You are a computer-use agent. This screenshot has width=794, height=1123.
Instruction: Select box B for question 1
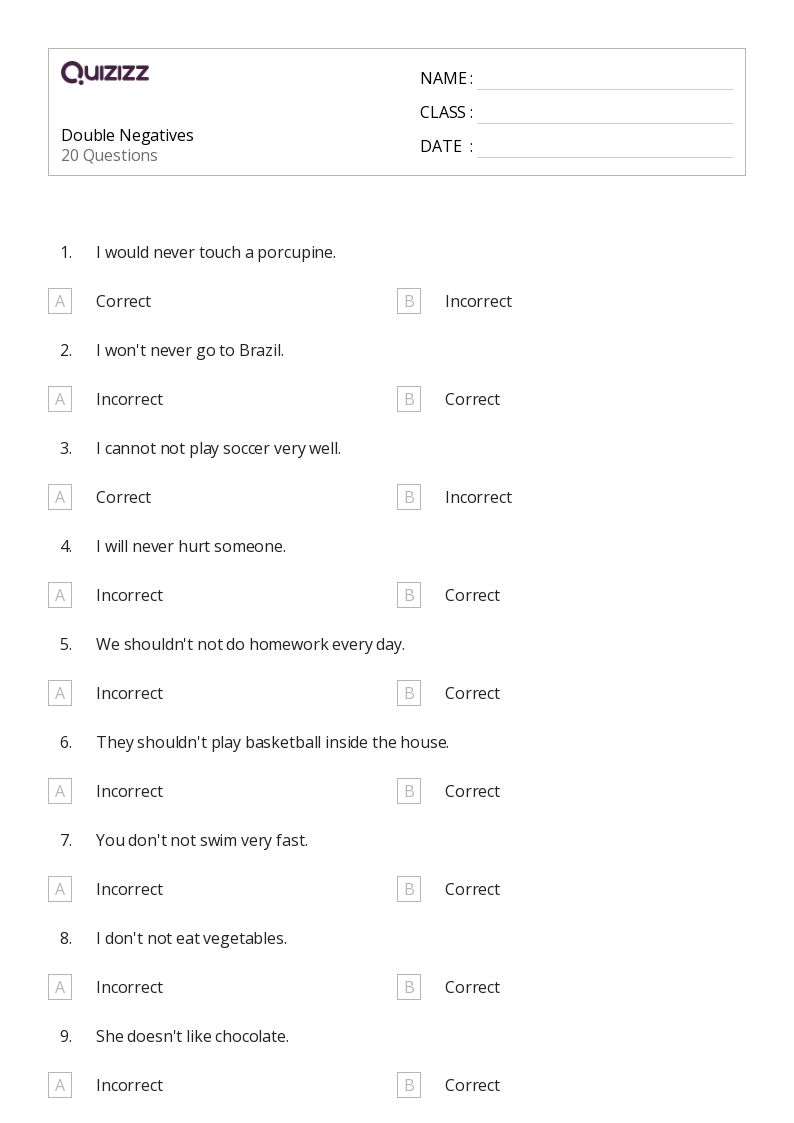click(409, 302)
